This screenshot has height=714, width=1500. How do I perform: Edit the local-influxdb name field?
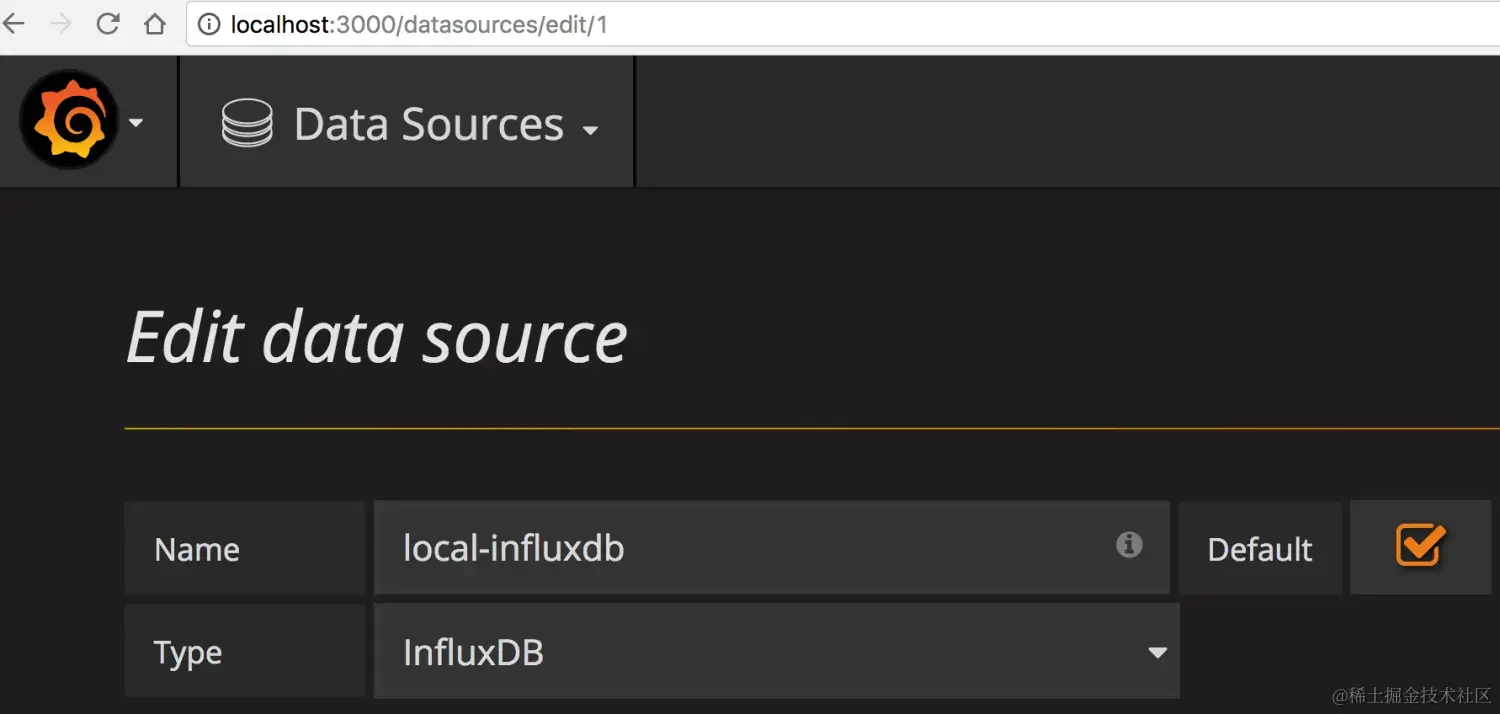point(771,547)
